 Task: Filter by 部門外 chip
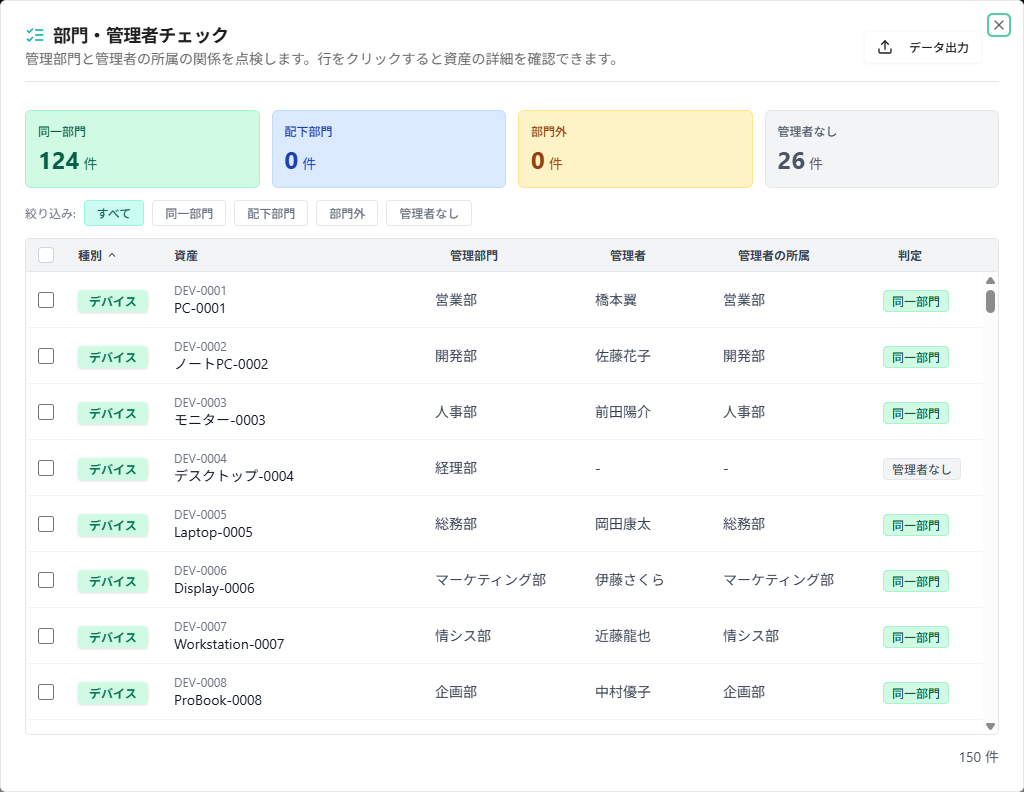pos(347,214)
